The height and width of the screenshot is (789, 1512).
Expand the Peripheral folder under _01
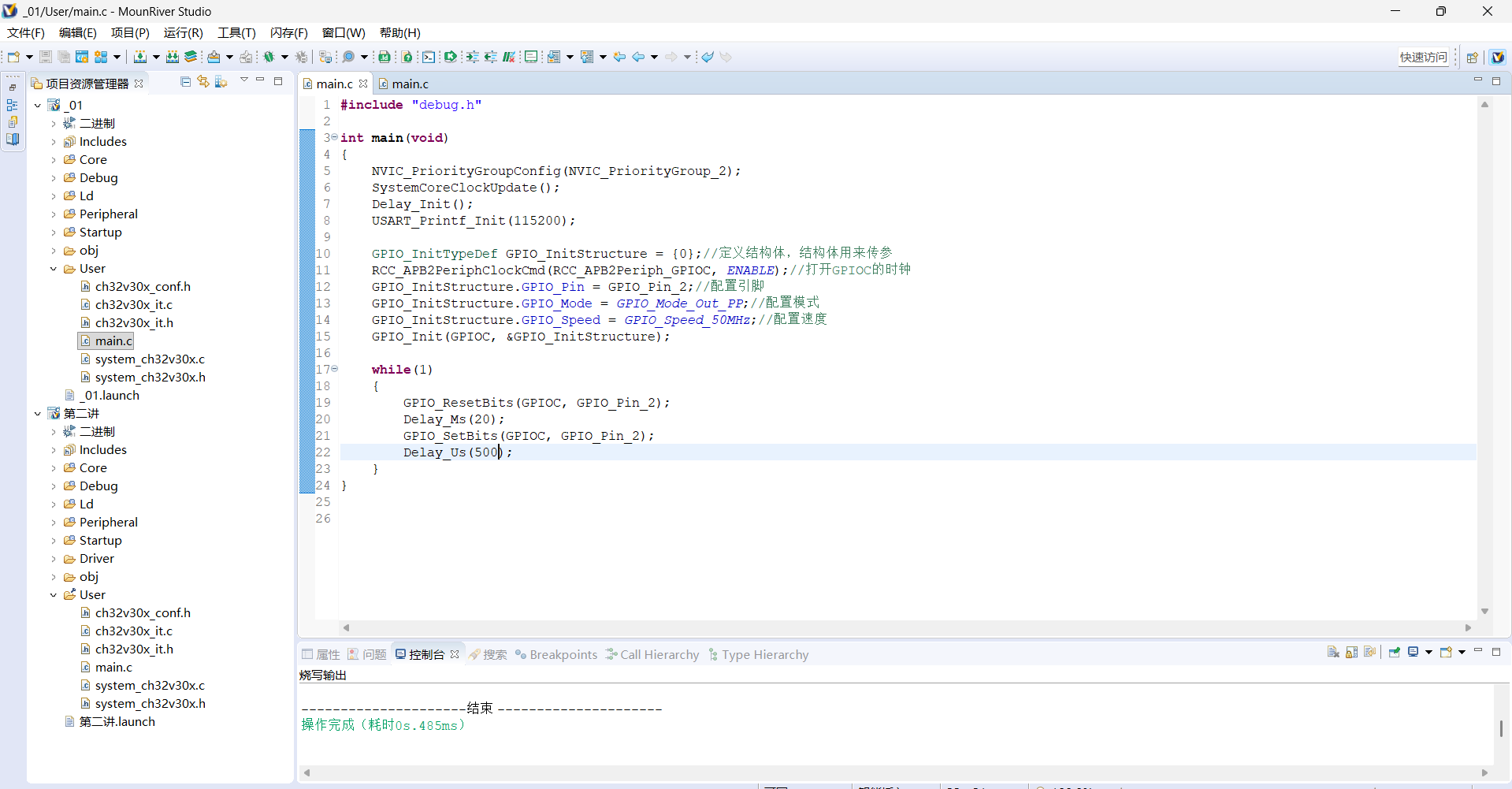tap(54, 214)
